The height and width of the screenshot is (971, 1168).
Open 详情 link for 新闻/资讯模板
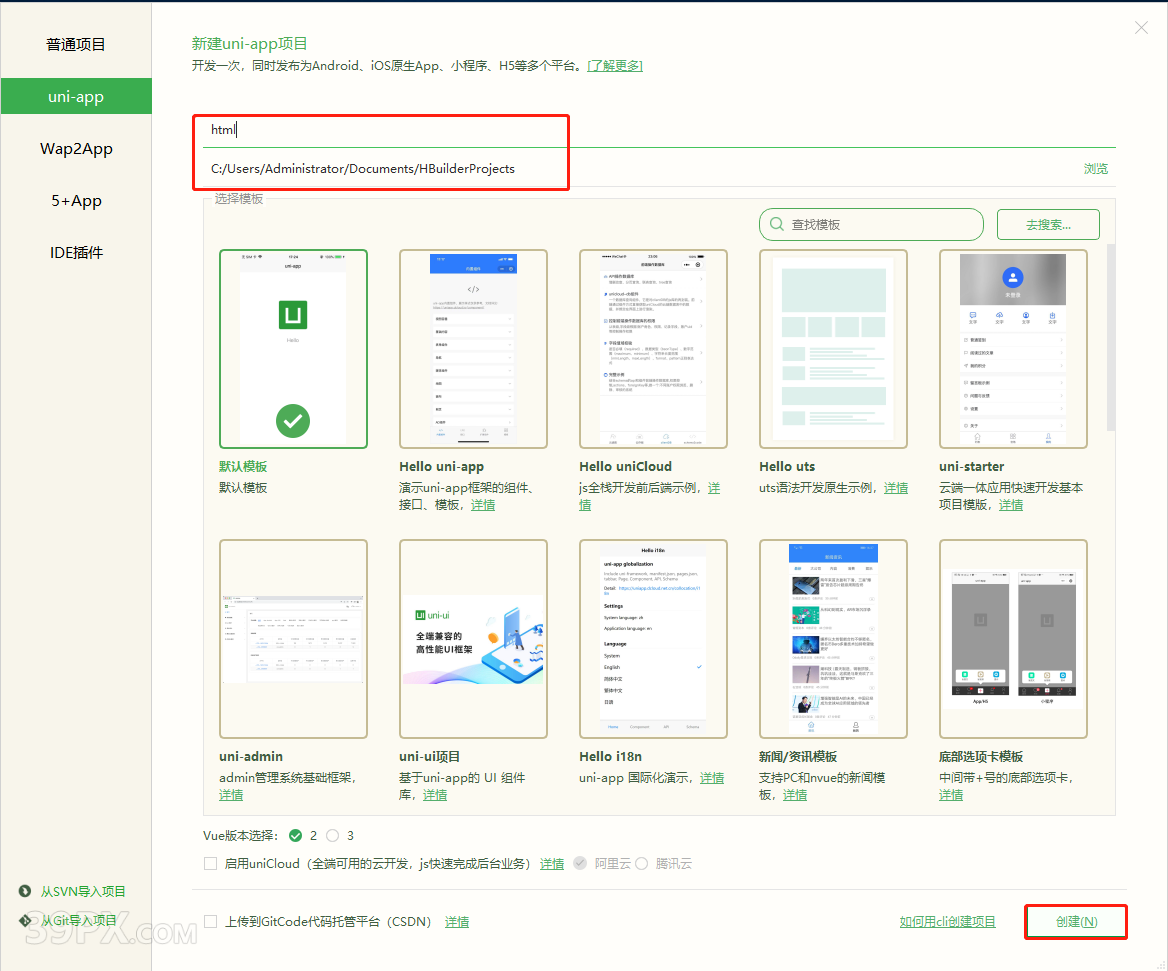pos(795,795)
